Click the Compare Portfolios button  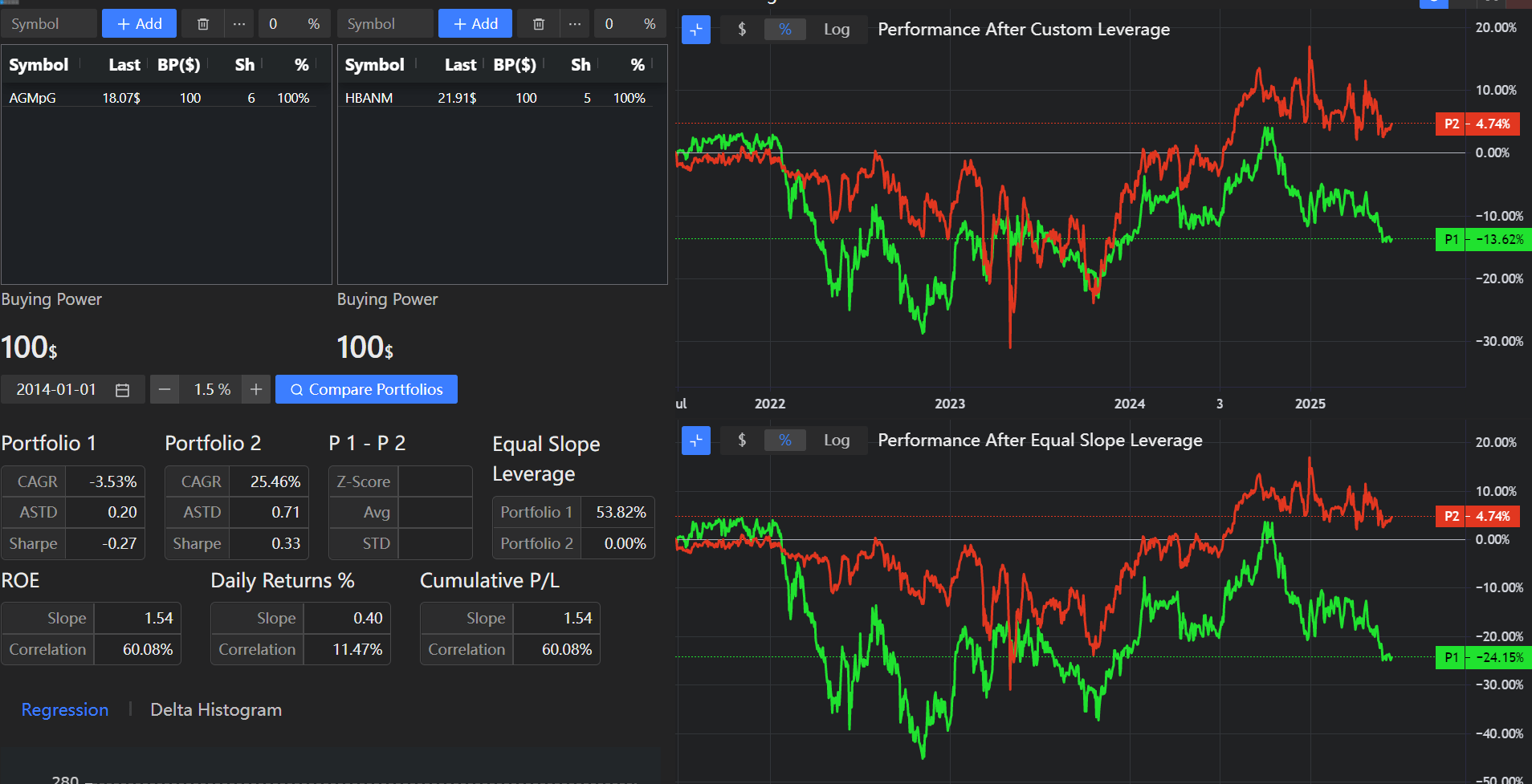click(365, 389)
